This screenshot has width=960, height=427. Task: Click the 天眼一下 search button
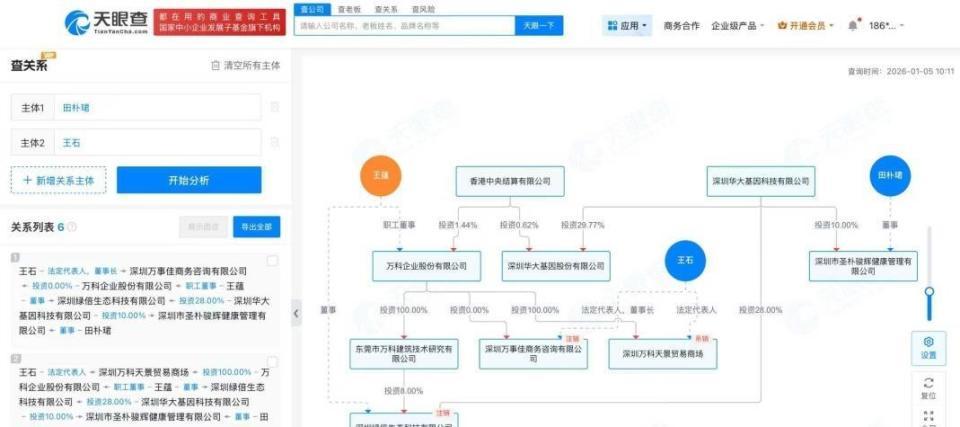539,26
